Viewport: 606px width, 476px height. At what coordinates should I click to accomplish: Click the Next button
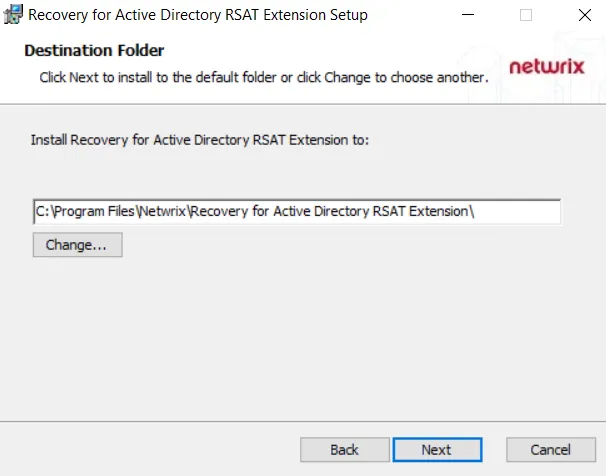tap(437, 449)
